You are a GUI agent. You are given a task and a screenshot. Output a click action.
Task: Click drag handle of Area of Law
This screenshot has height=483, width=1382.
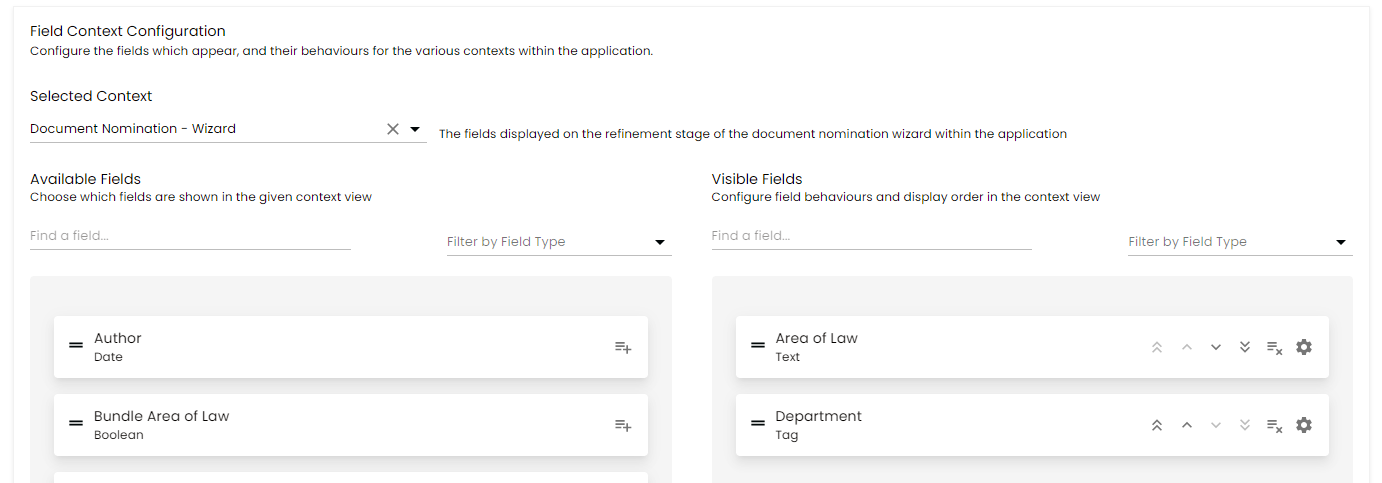point(758,345)
